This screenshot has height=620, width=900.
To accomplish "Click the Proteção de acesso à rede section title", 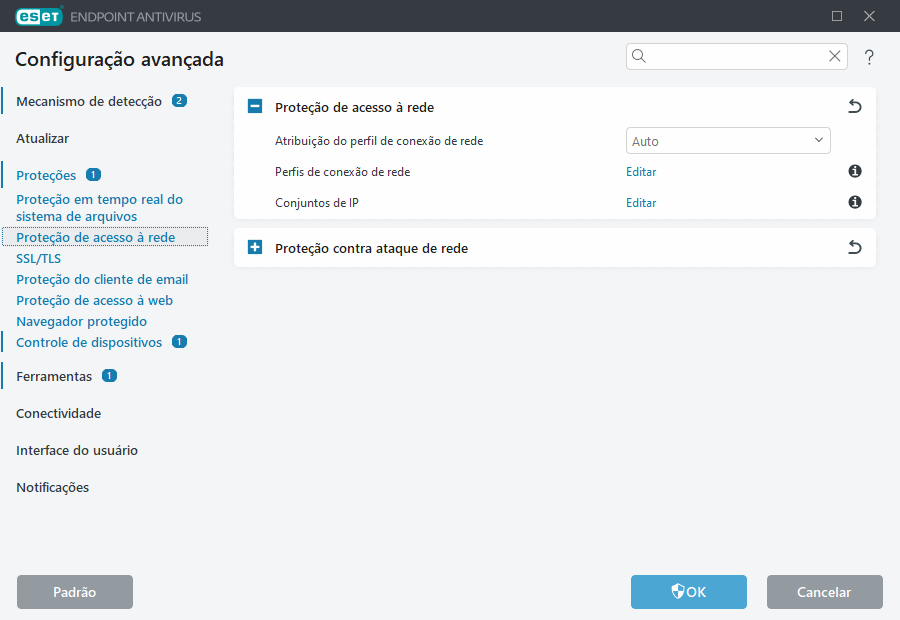I will pos(354,107).
